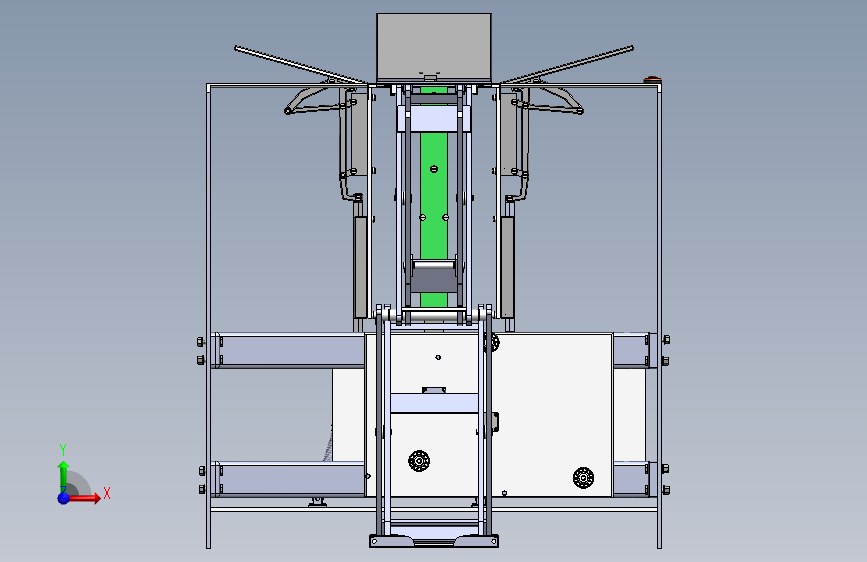Pick the small handle on the center white panel

coord(434,390)
